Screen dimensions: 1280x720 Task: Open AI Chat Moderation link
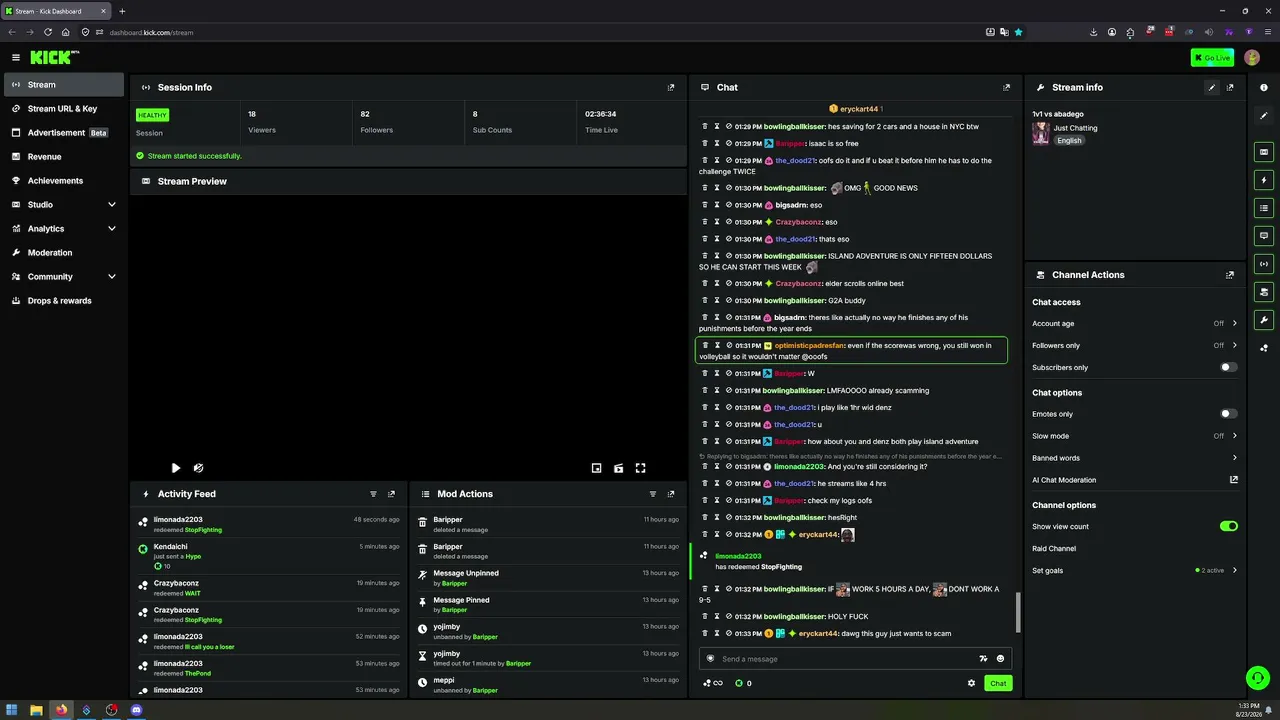pyautogui.click(x=1135, y=480)
